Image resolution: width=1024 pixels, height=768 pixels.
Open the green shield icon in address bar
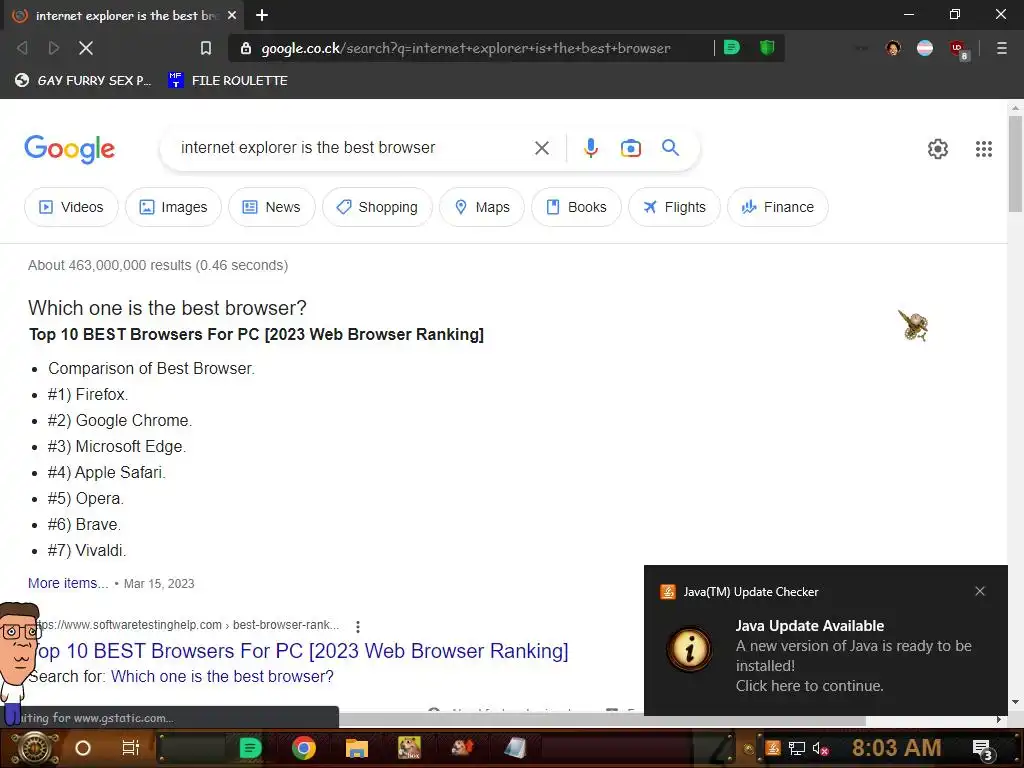point(767,48)
